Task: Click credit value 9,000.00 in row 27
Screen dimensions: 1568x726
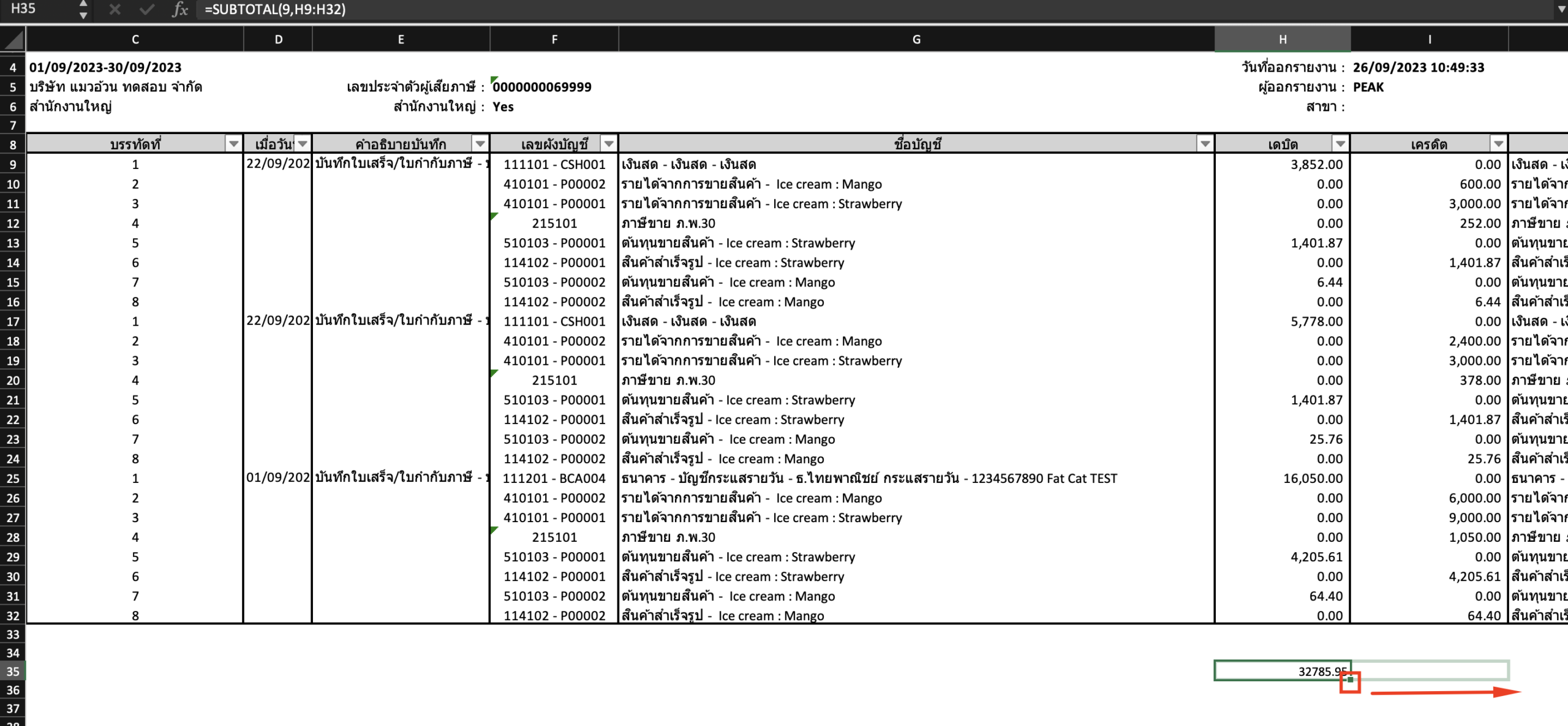Action: [1474, 517]
